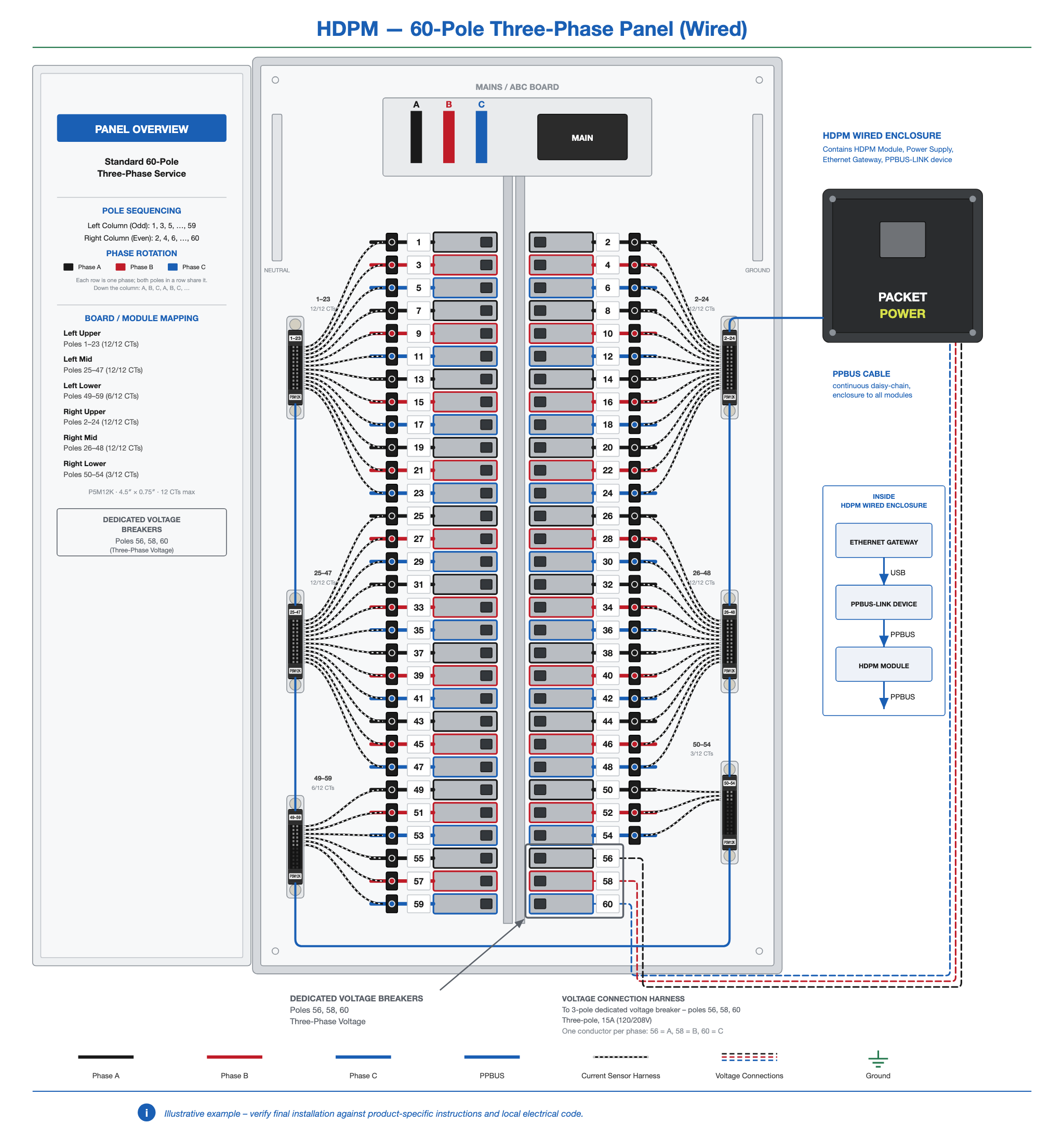Click the Voltage Connections legend lines
This screenshot has width=1064, height=1137.
click(749, 1057)
